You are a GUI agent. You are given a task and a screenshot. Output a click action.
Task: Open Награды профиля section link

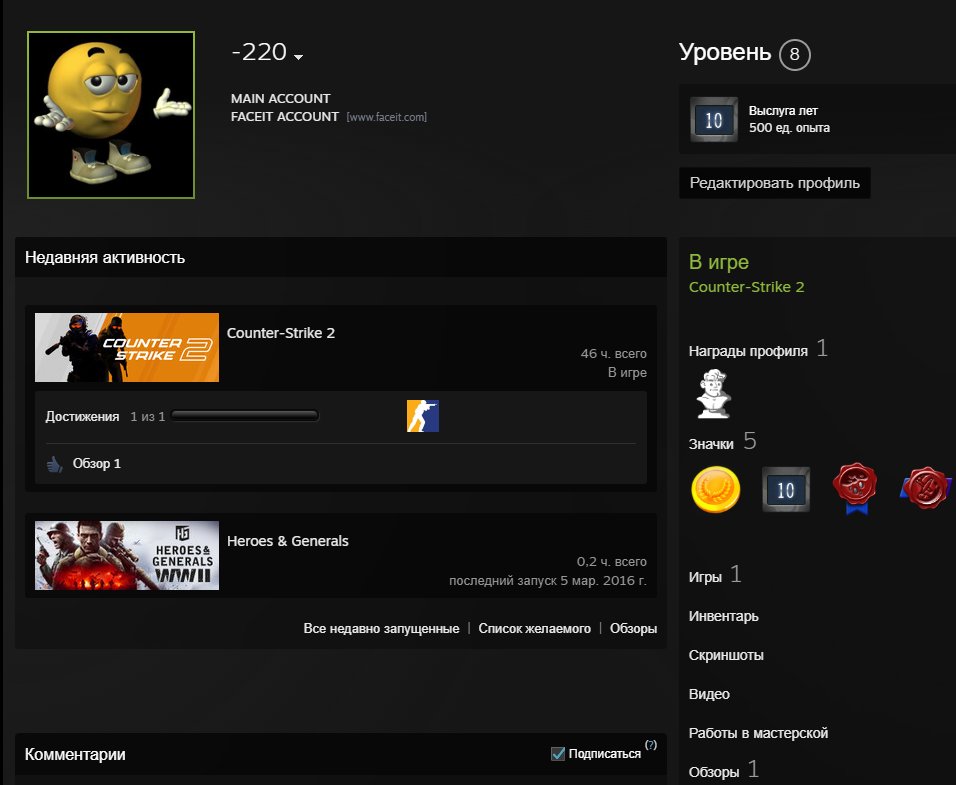(x=748, y=351)
